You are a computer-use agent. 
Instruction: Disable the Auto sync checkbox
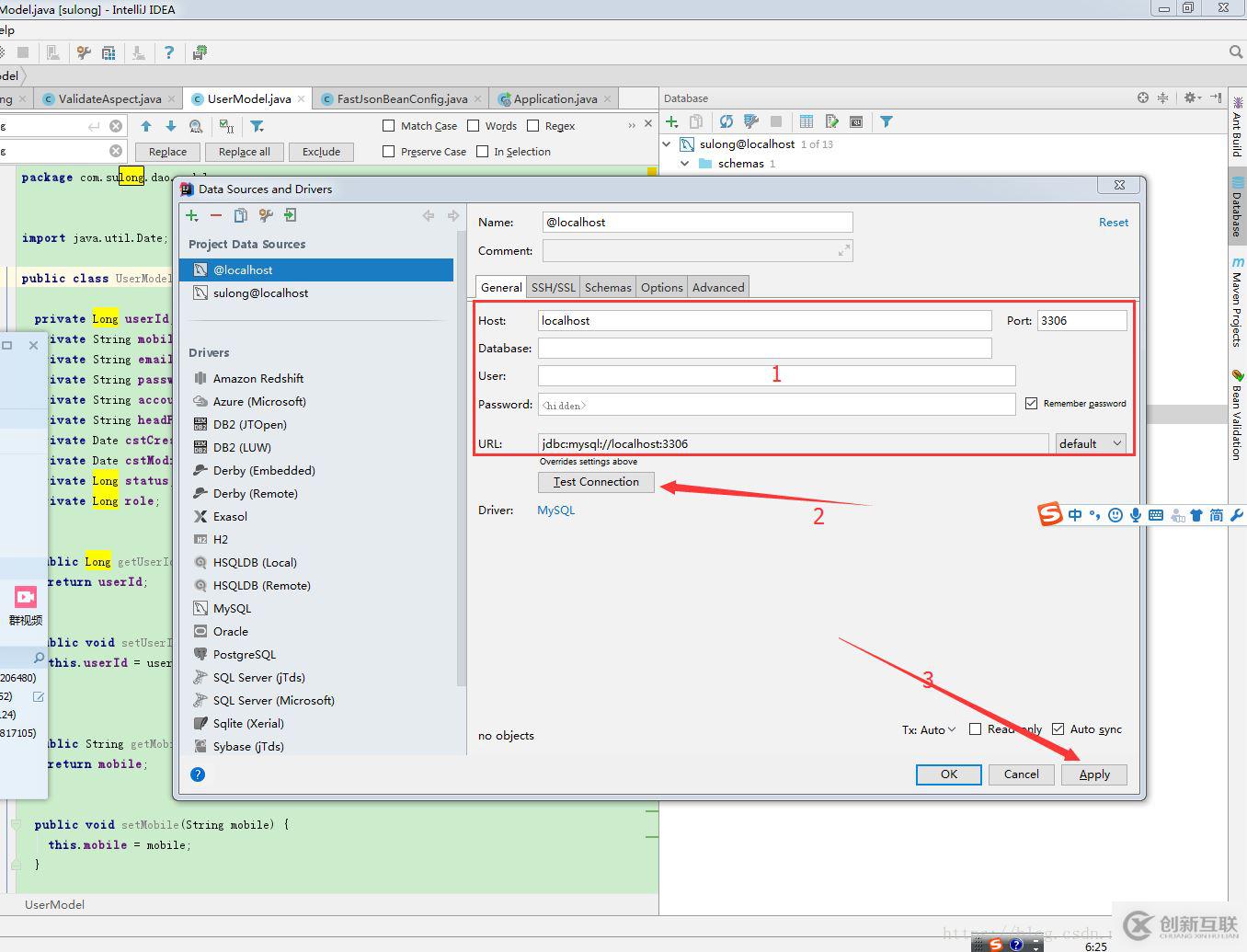(1058, 729)
